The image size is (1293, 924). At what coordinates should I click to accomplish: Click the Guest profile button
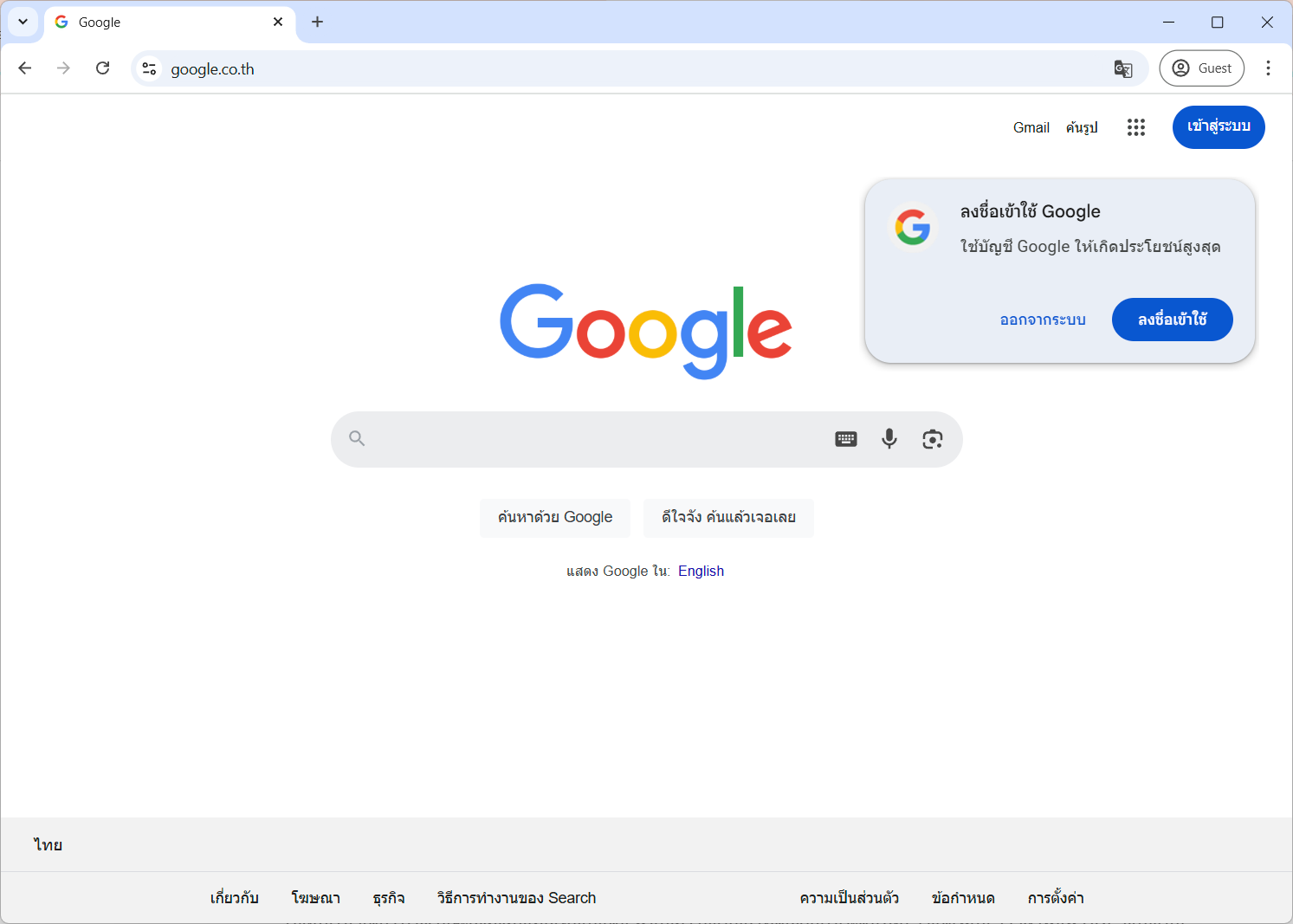tap(1201, 68)
